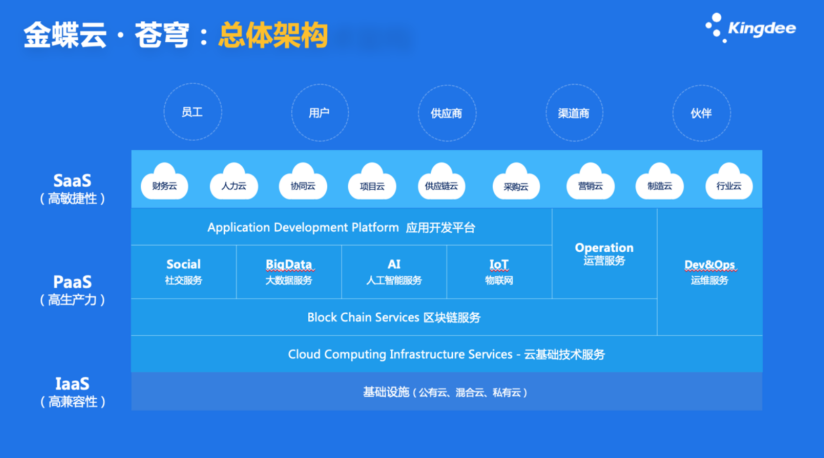Click the 项目云 cloud icon
This screenshot has width=824, height=458.
click(x=372, y=181)
